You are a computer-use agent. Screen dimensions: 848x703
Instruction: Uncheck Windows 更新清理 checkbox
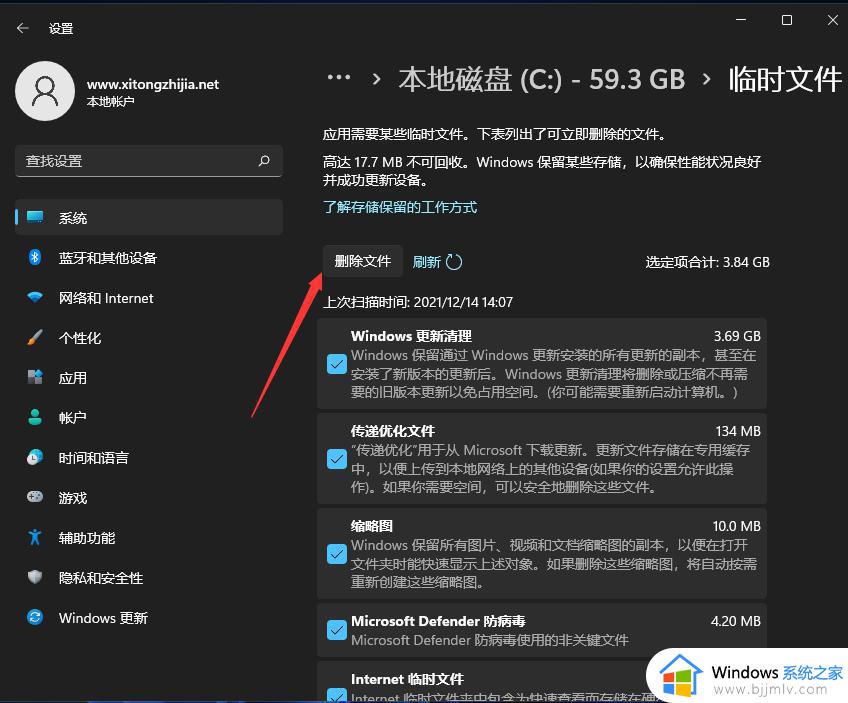[x=337, y=364]
